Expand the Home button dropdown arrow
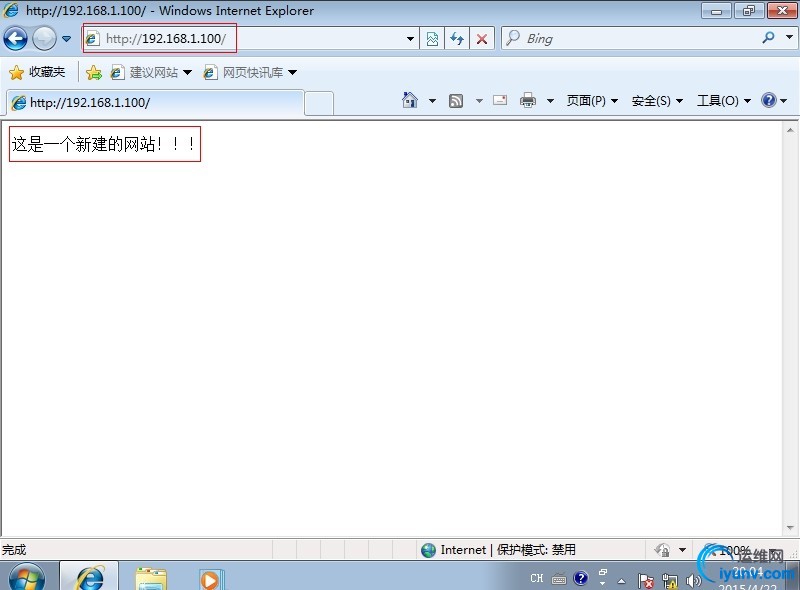 click(x=432, y=101)
